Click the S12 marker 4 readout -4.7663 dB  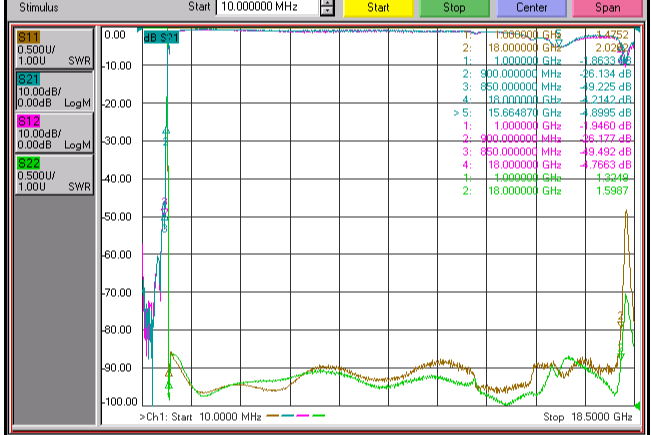pyautogui.click(x=605, y=164)
